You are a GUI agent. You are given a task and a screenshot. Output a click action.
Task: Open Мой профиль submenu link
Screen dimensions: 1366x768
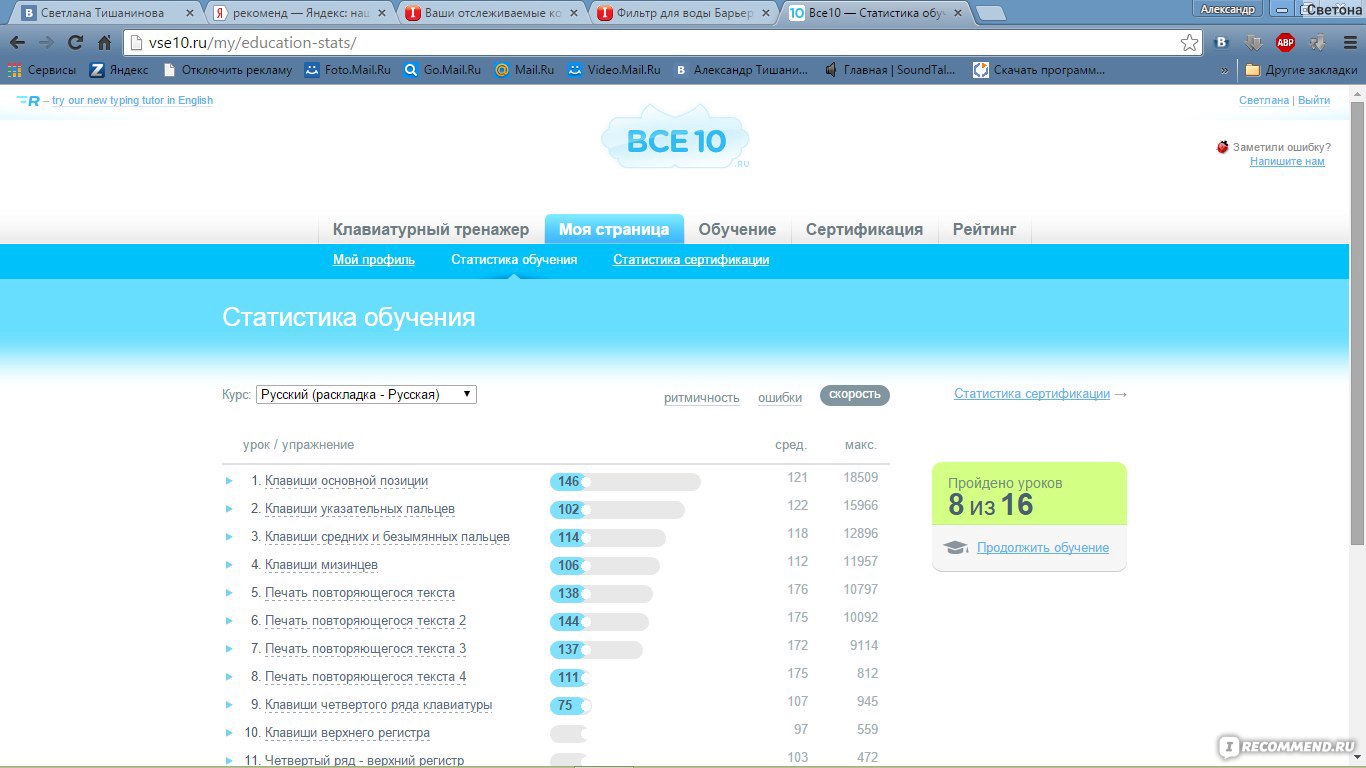[x=374, y=260]
